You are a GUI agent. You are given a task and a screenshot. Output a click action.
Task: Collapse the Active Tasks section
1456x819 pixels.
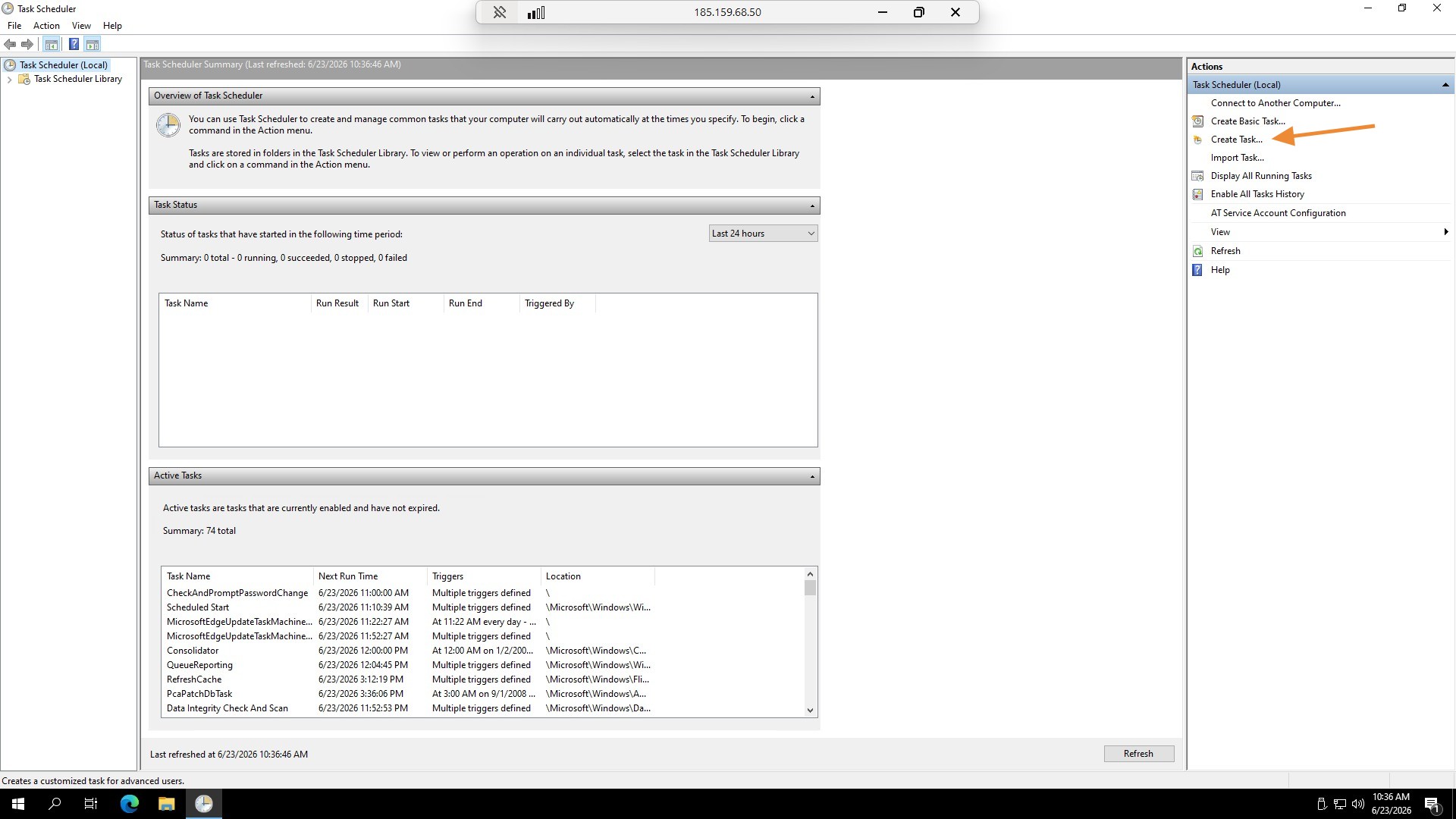coord(812,476)
